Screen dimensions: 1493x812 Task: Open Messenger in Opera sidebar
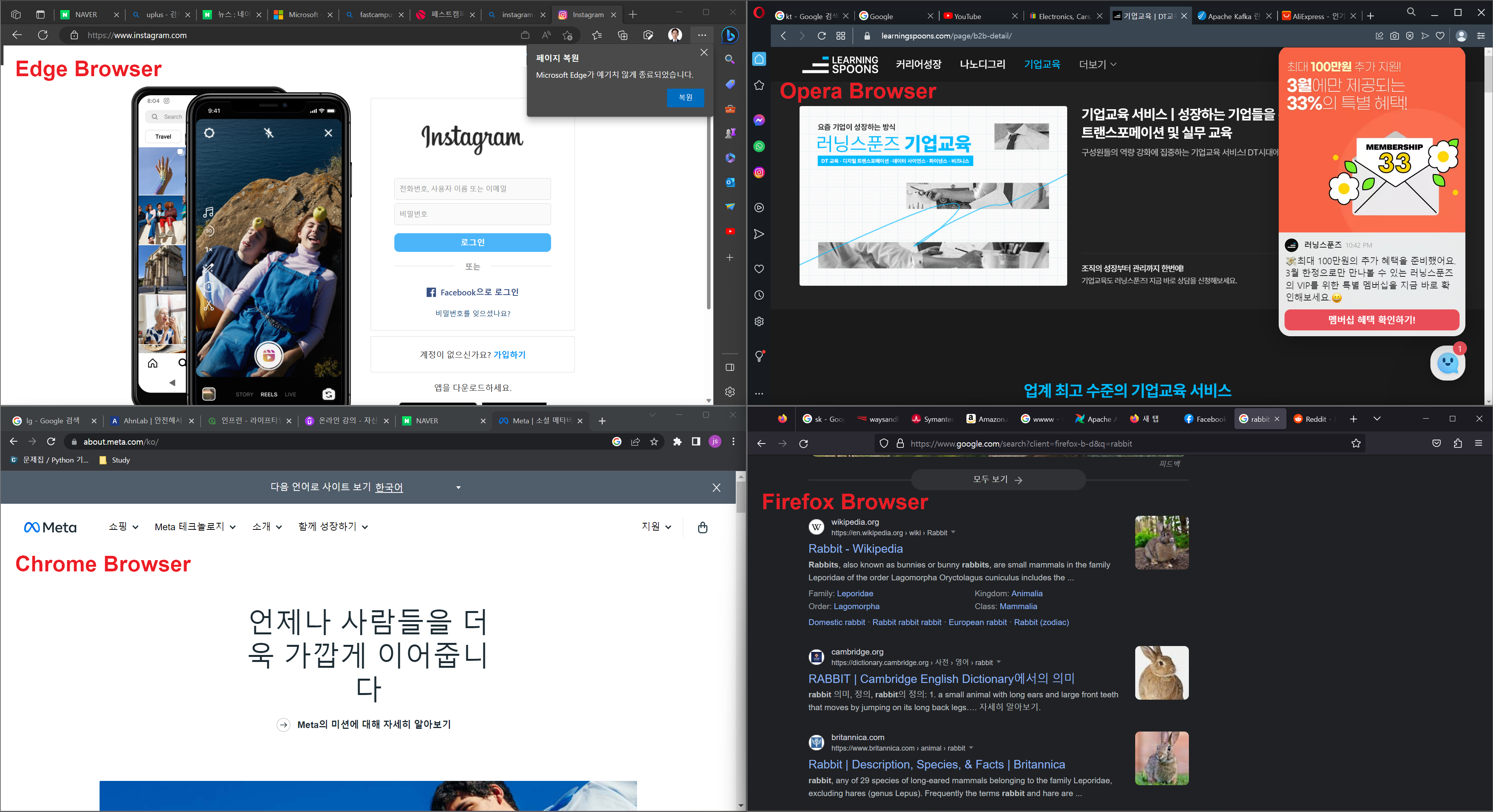[x=759, y=120]
